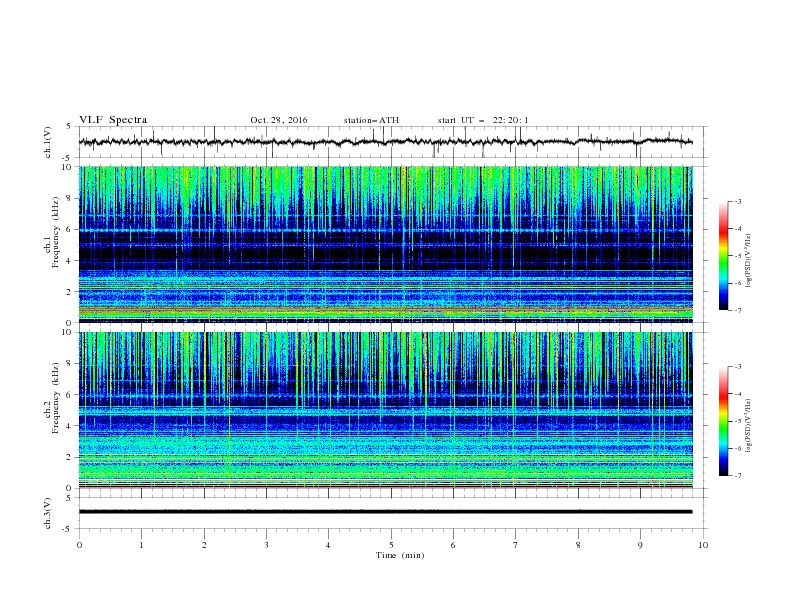Click the "0" kHz tick of ch.2 spectrogram
The image size is (792, 612).
[70, 488]
